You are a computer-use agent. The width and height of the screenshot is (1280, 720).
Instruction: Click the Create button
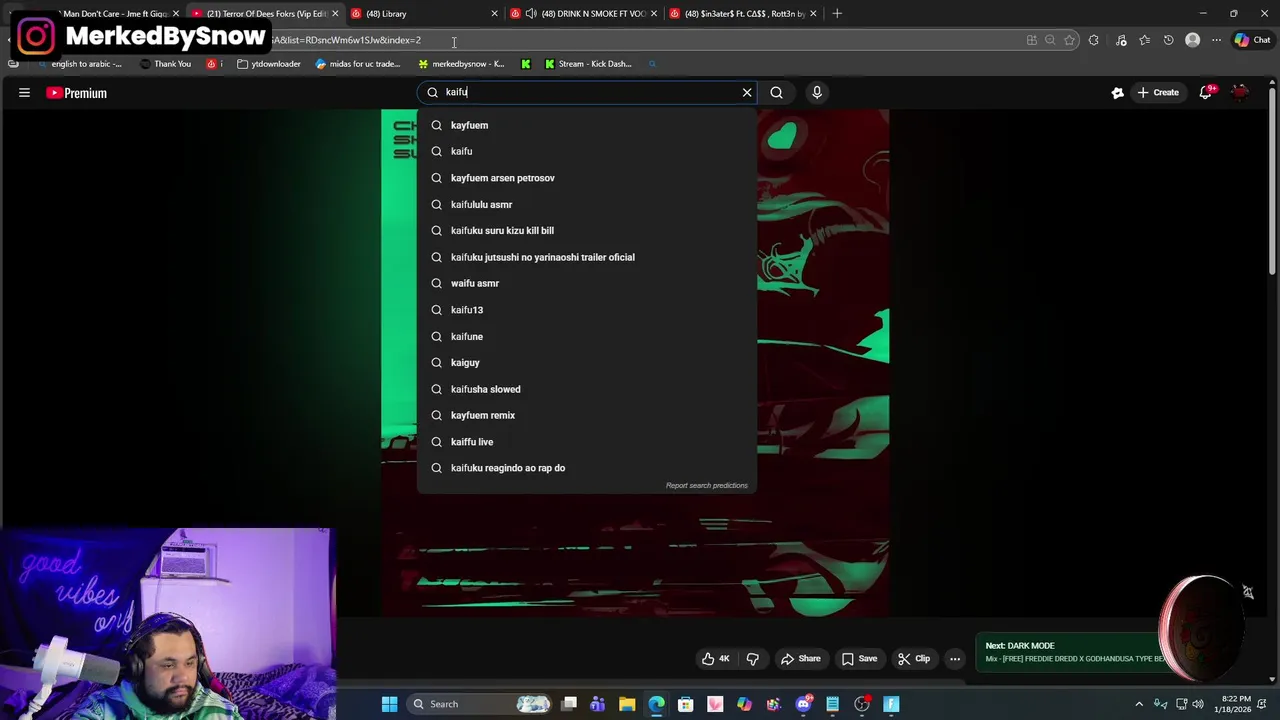coord(1158,92)
